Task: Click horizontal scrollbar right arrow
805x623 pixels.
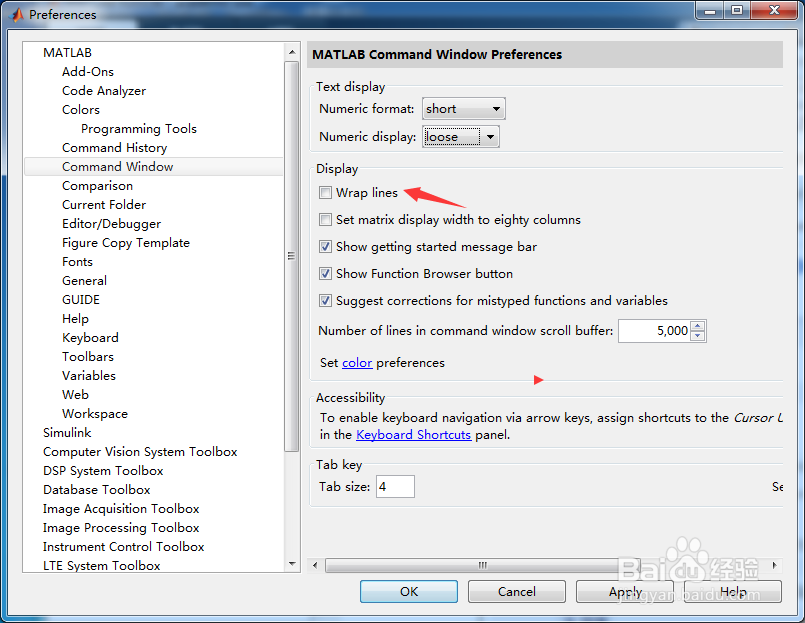Action: click(775, 565)
